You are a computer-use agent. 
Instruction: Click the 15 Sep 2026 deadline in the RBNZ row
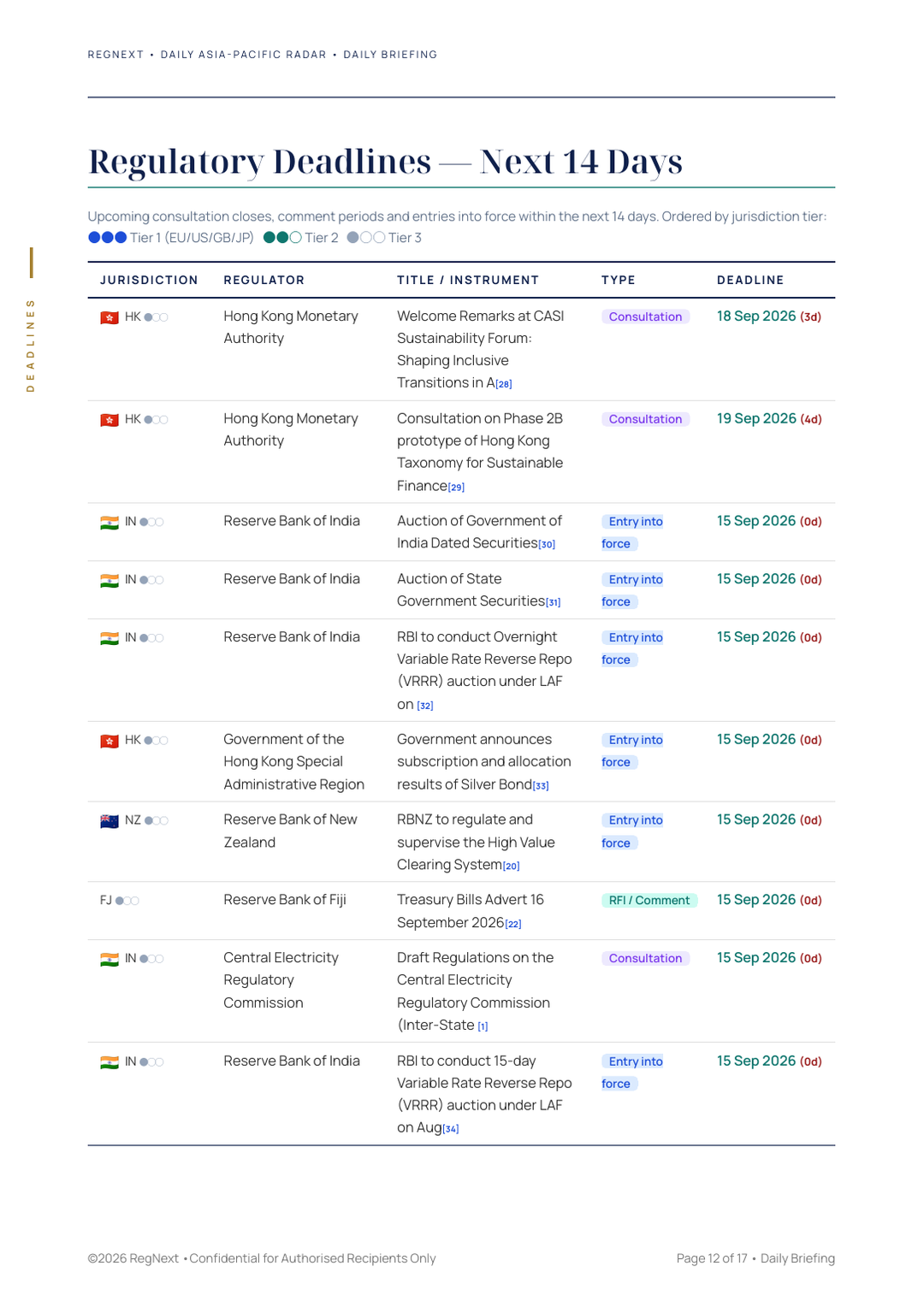[x=756, y=819]
